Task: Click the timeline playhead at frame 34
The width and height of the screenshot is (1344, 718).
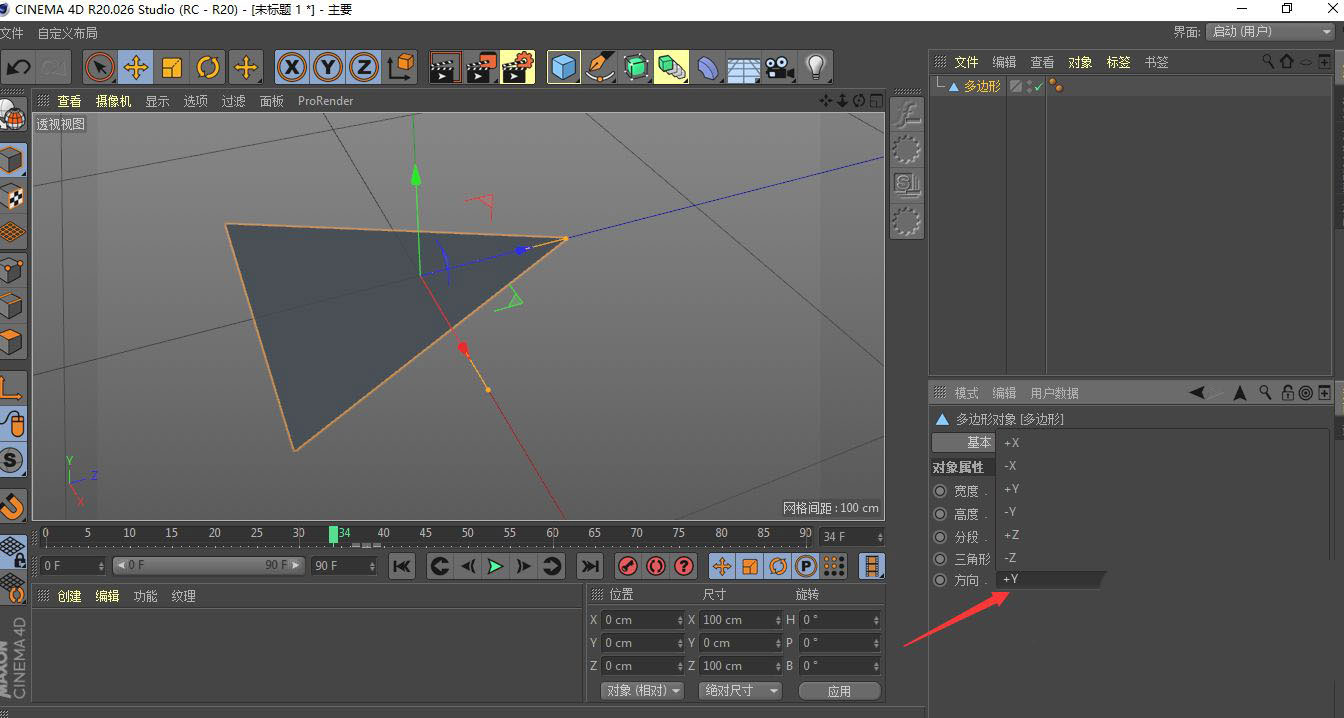Action: [334, 535]
